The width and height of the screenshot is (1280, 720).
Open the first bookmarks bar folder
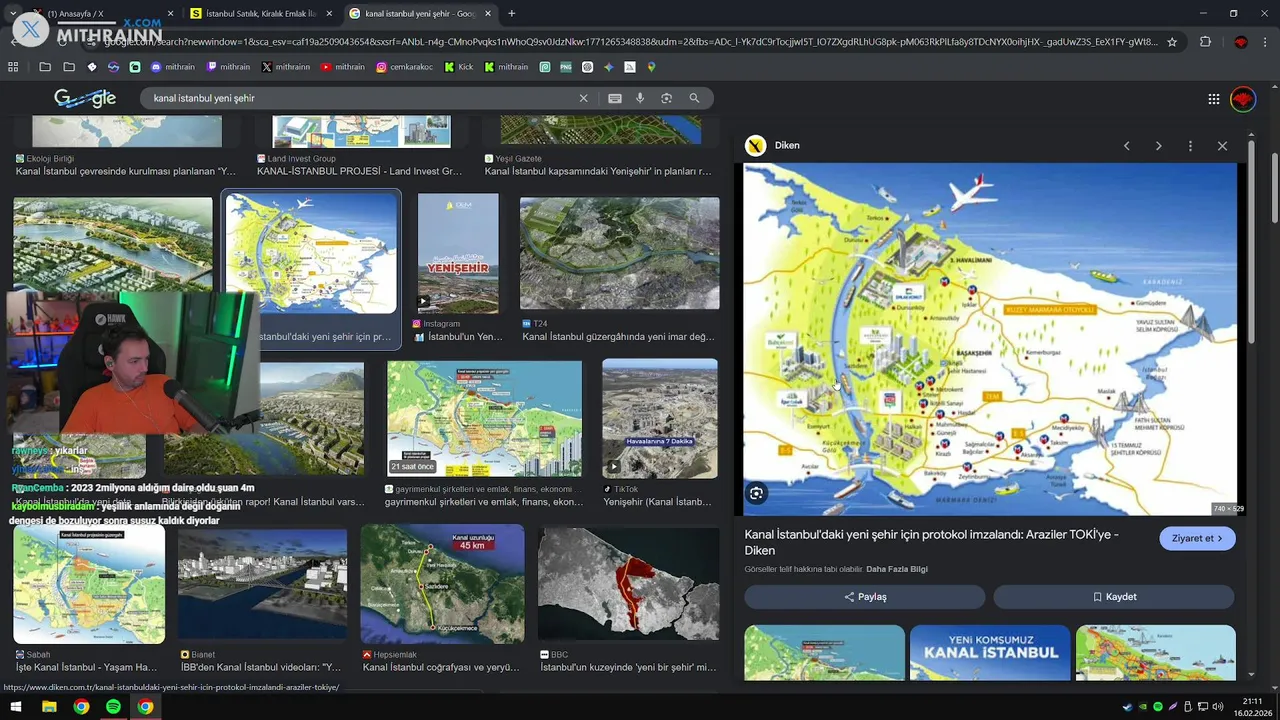45,67
